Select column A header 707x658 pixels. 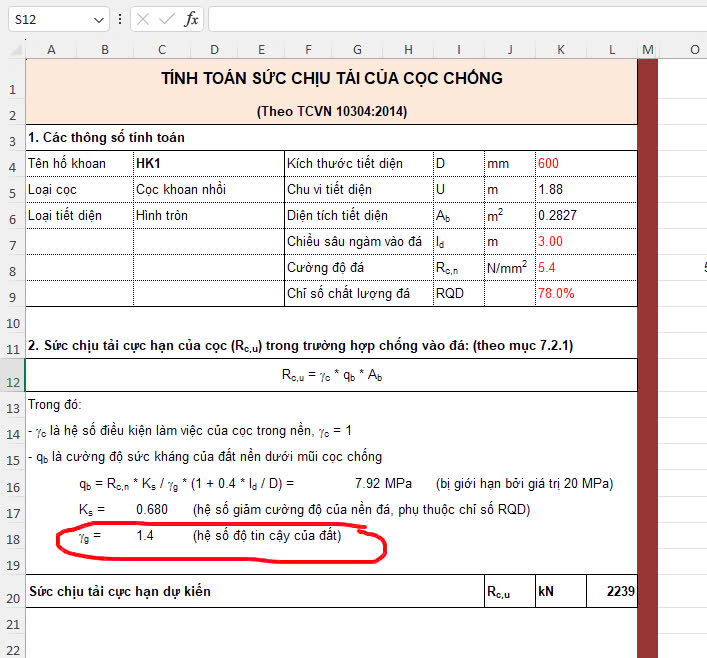[50, 50]
